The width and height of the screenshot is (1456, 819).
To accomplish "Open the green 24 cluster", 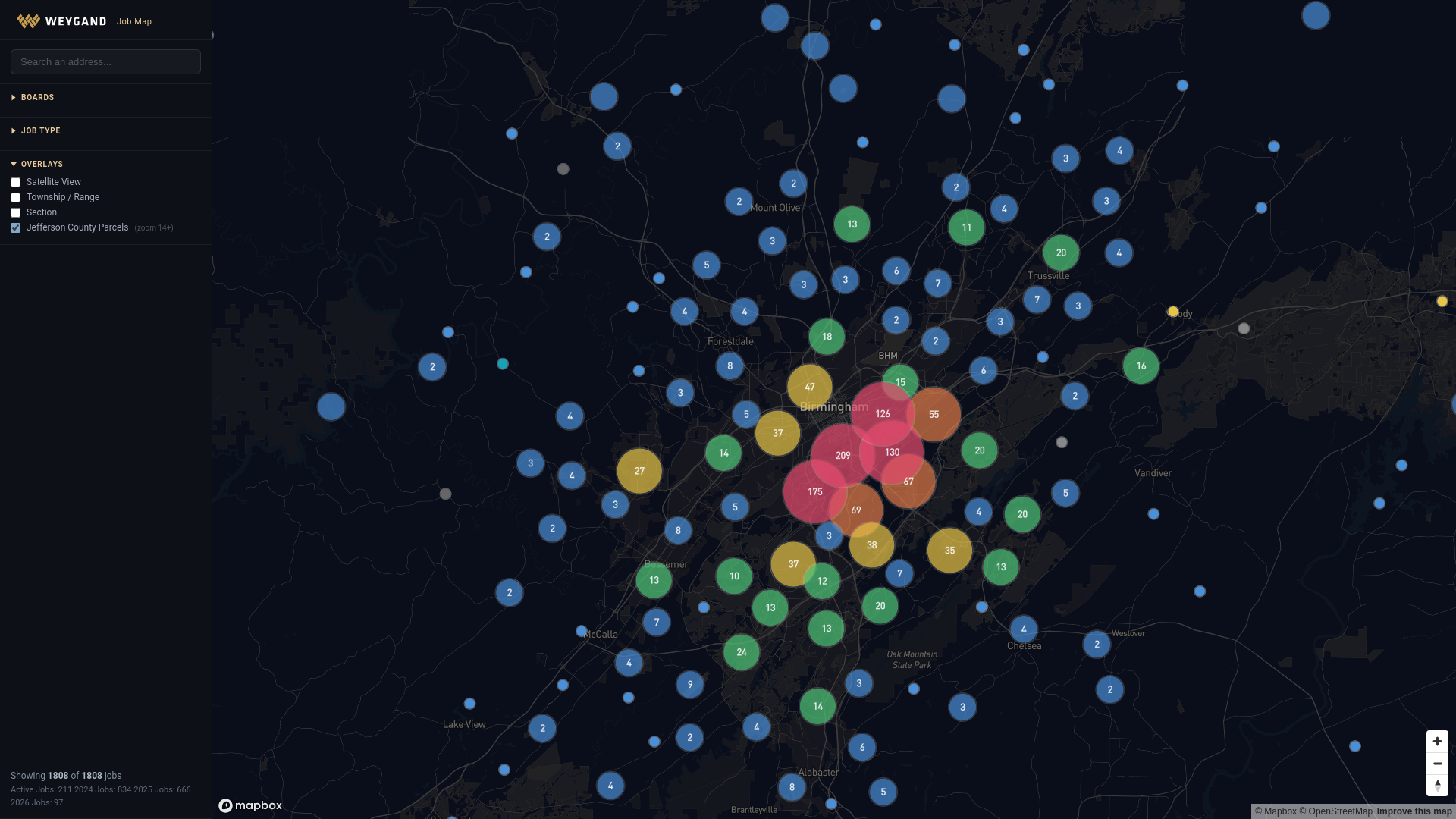I will click(742, 652).
